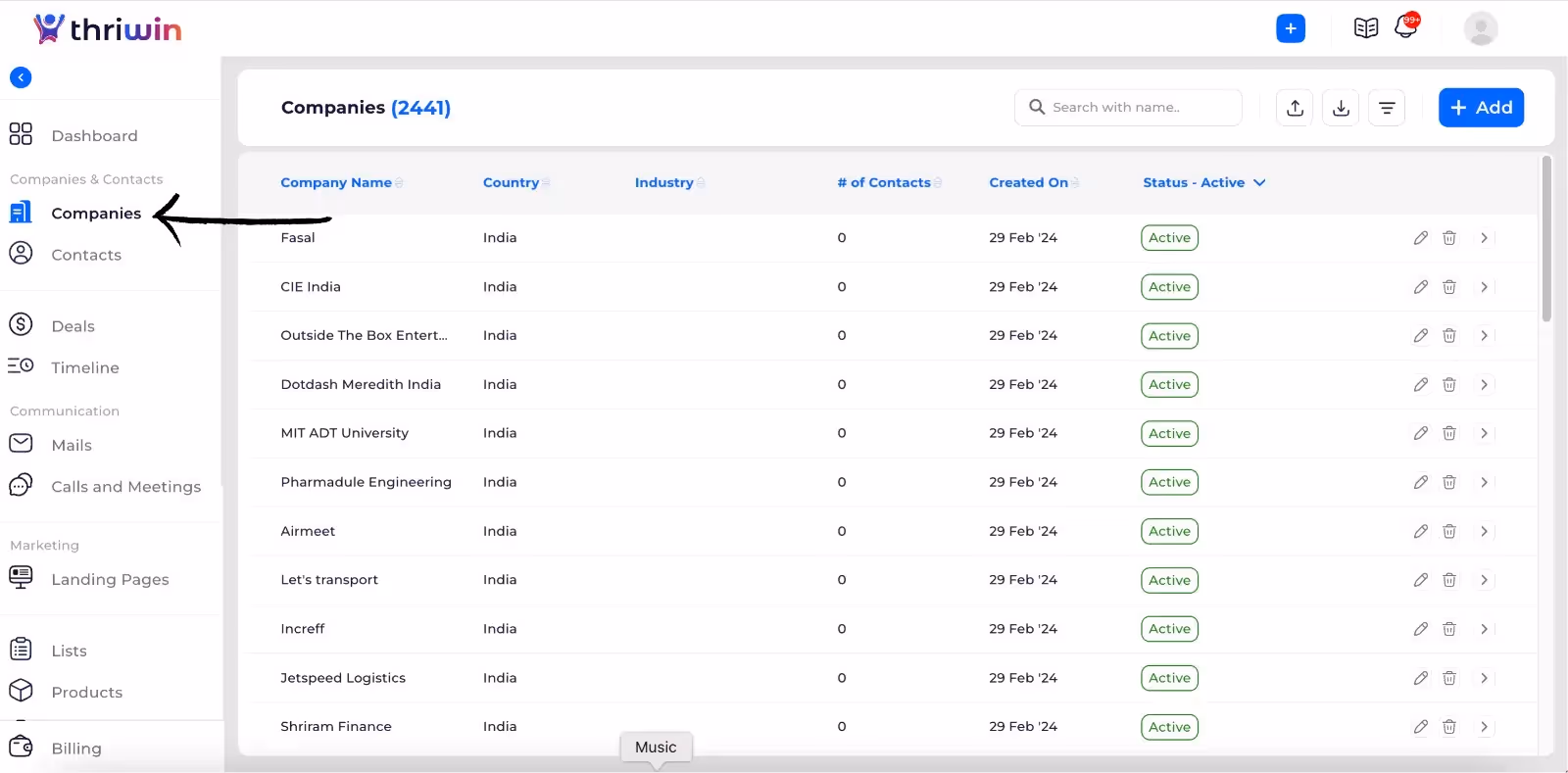
Task: Click the download companies icon
Action: pyautogui.click(x=1341, y=108)
